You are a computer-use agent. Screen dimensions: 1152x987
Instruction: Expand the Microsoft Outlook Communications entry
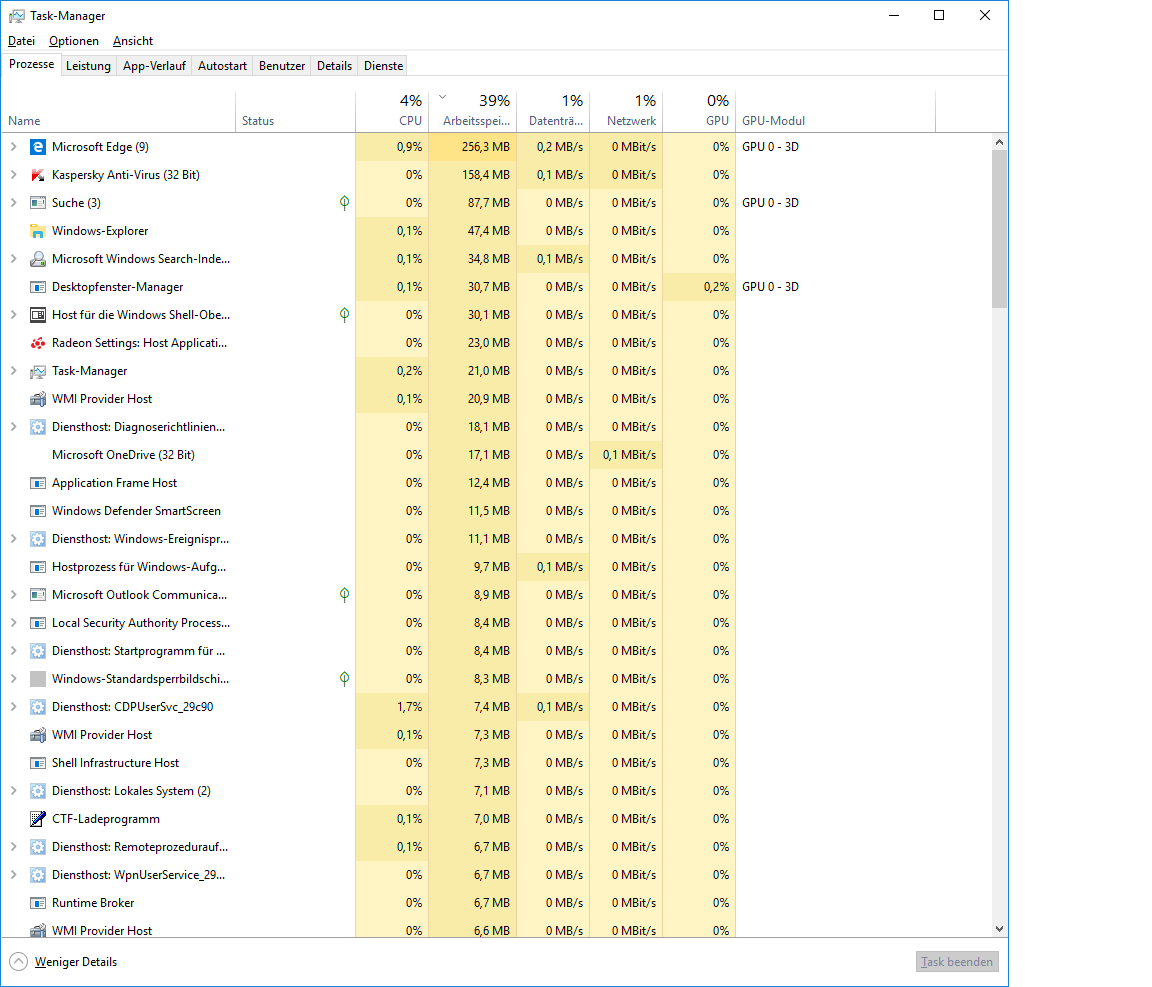coord(13,595)
